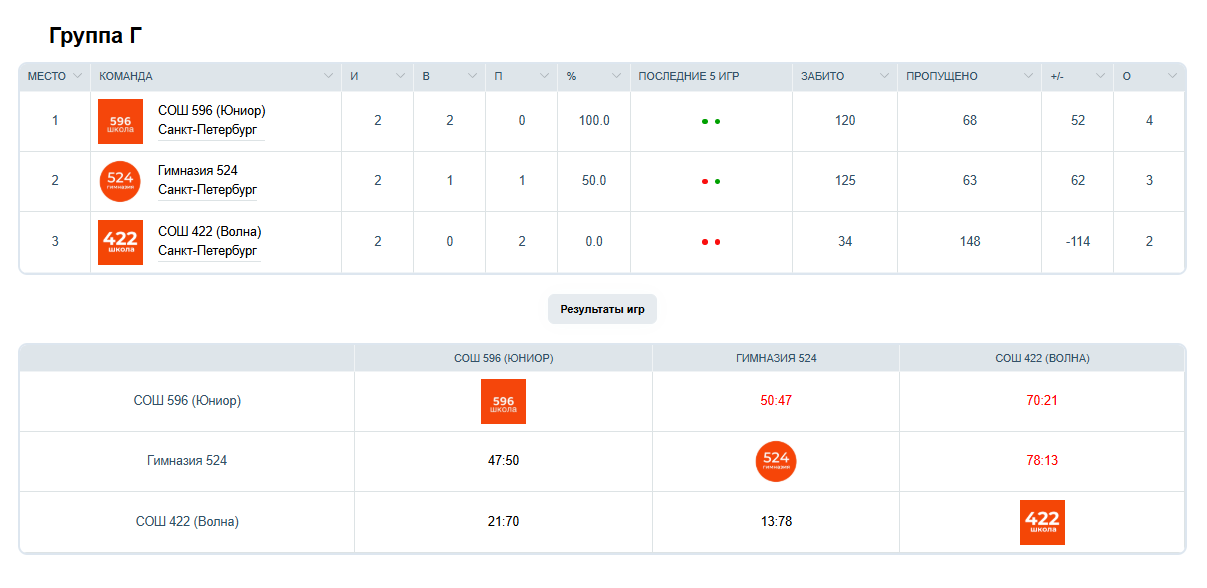The width and height of the screenshot is (1207, 588).
Task: Click the 21:70 score cell
Action: tap(503, 521)
